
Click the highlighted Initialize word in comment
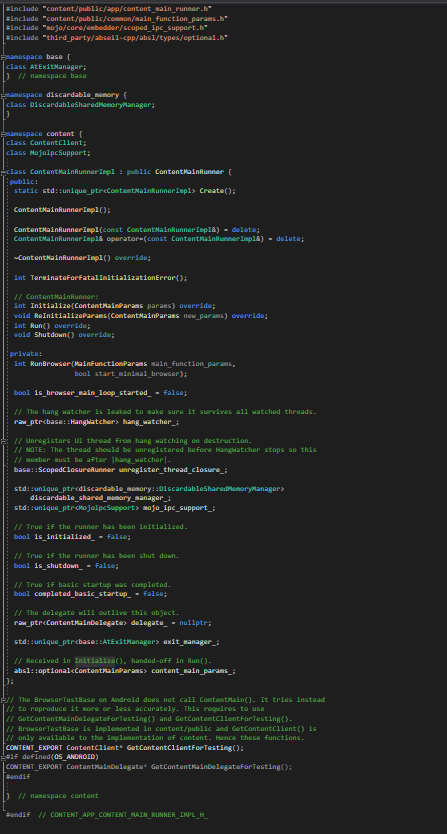[95, 661]
